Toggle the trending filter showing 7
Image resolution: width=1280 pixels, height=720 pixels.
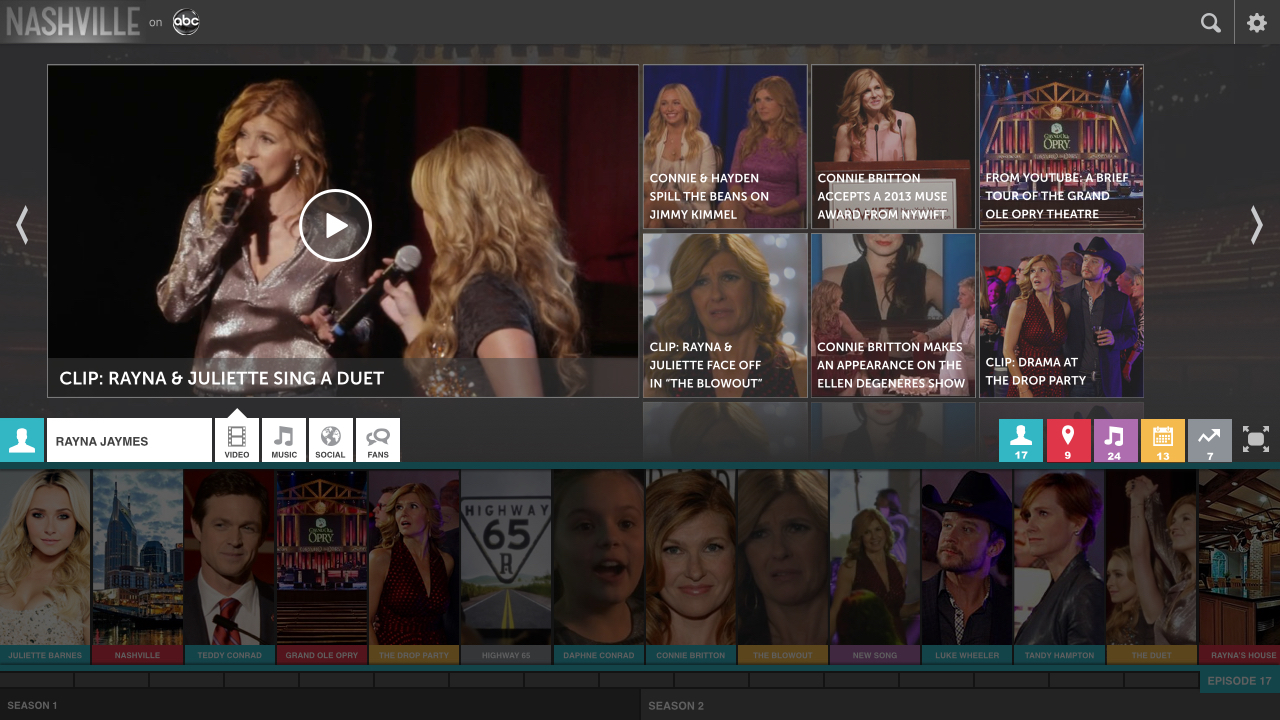click(1209, 440)
